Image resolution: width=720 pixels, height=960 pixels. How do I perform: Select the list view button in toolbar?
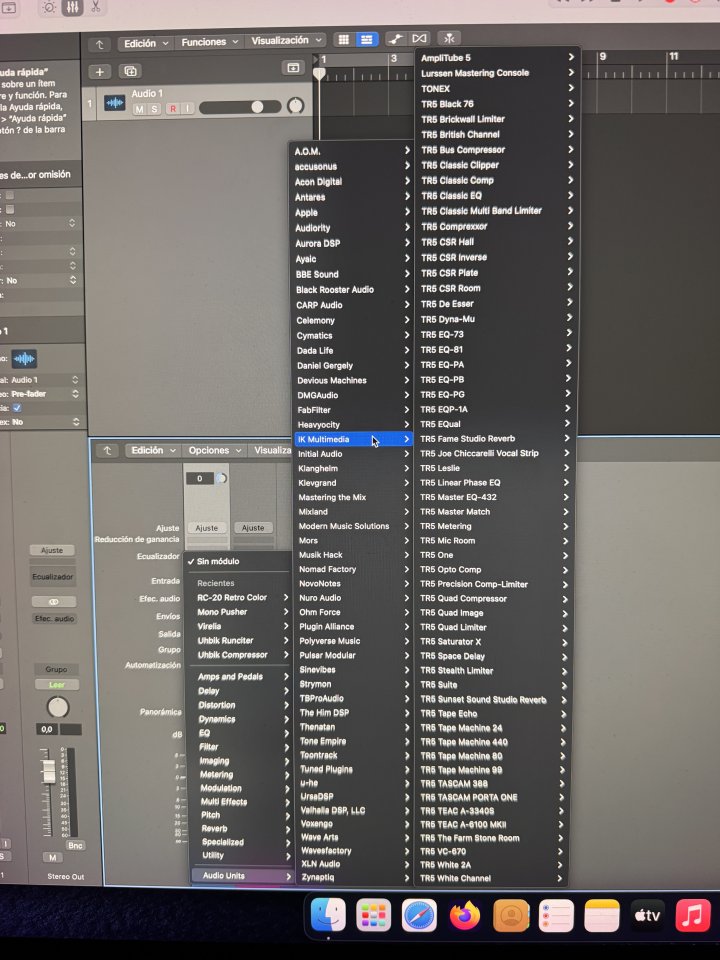pyautogui.click(x=366, y=40)
